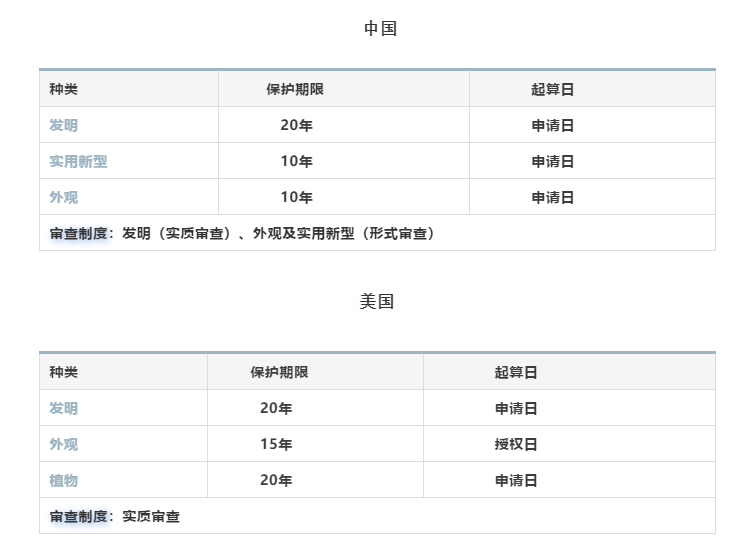
Task: Click the 发明 link in the 中国 table
Action: pyautogui.click(x=63, y=126)
